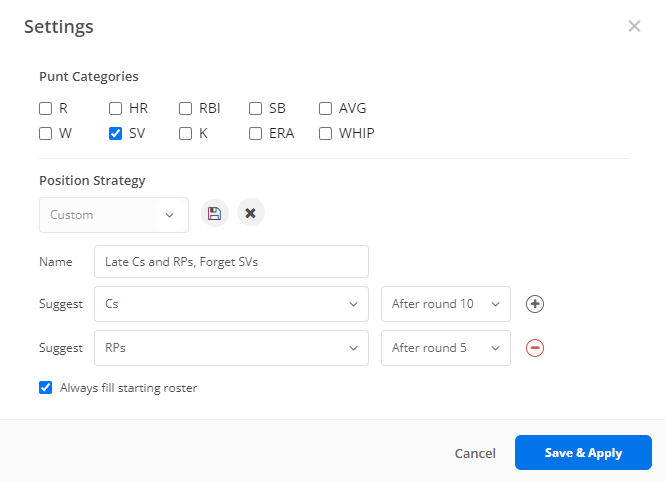Click the save strategy floppy disk icon

pos(214,213)
